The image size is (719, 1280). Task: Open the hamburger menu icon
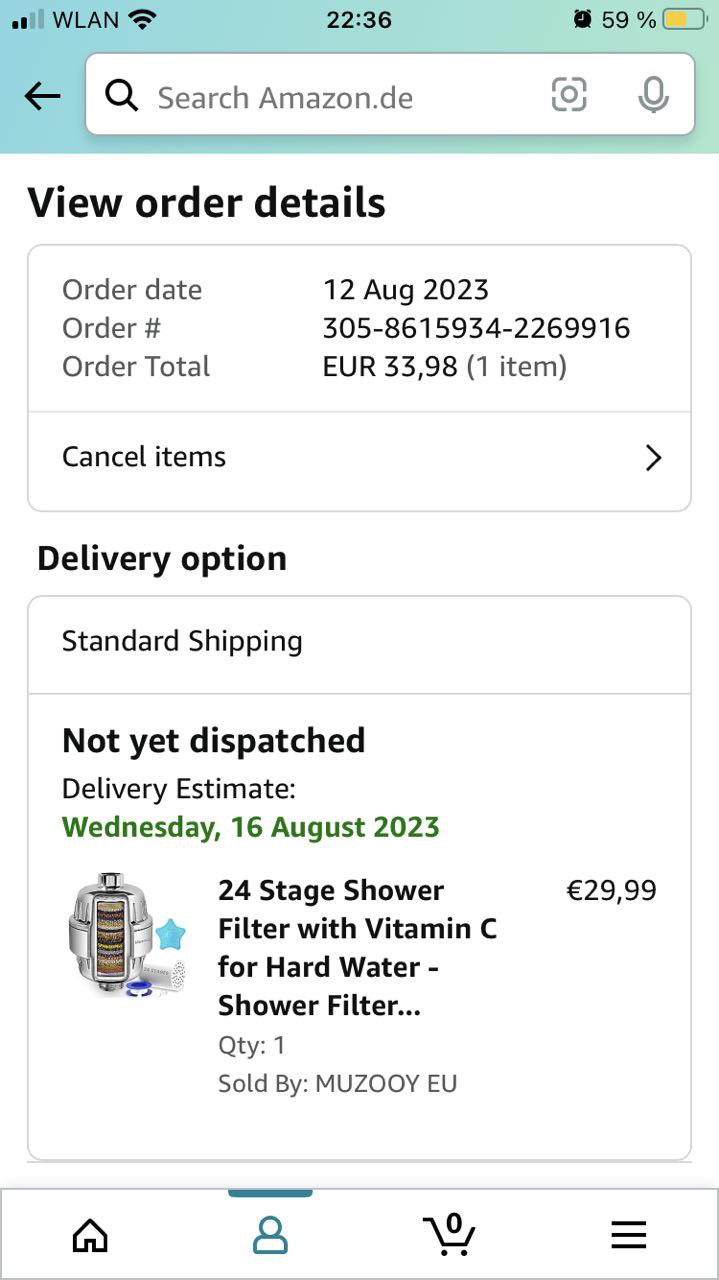pyautogui.click(x=628, y=1236)
